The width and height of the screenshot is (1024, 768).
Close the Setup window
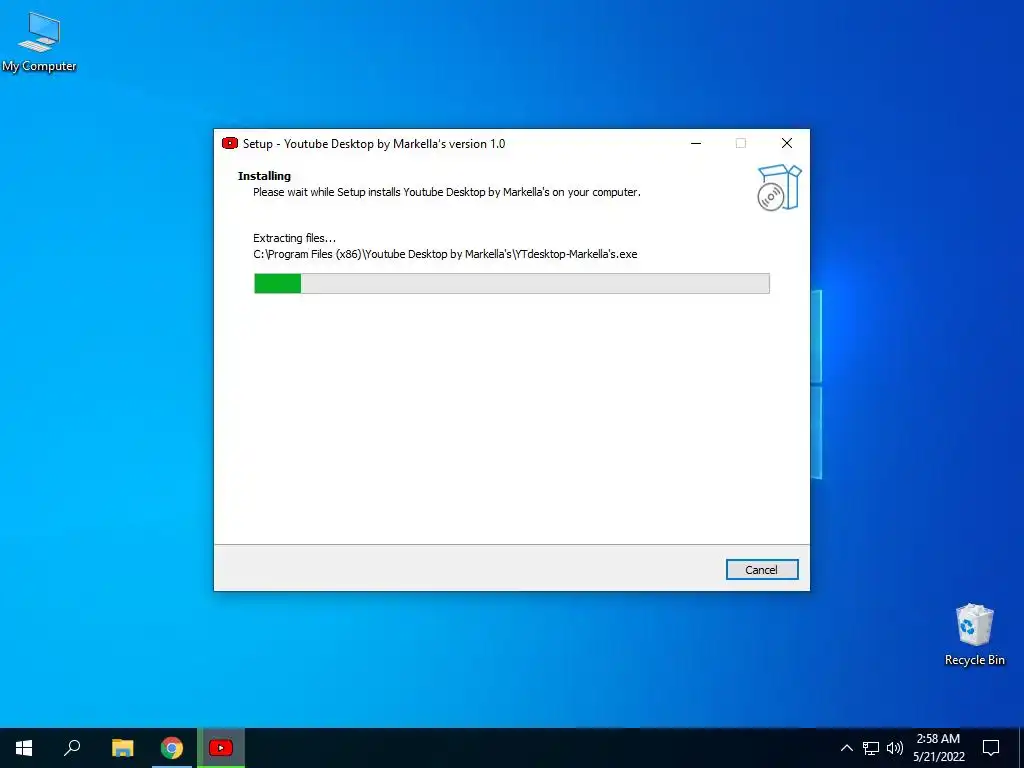787,143
